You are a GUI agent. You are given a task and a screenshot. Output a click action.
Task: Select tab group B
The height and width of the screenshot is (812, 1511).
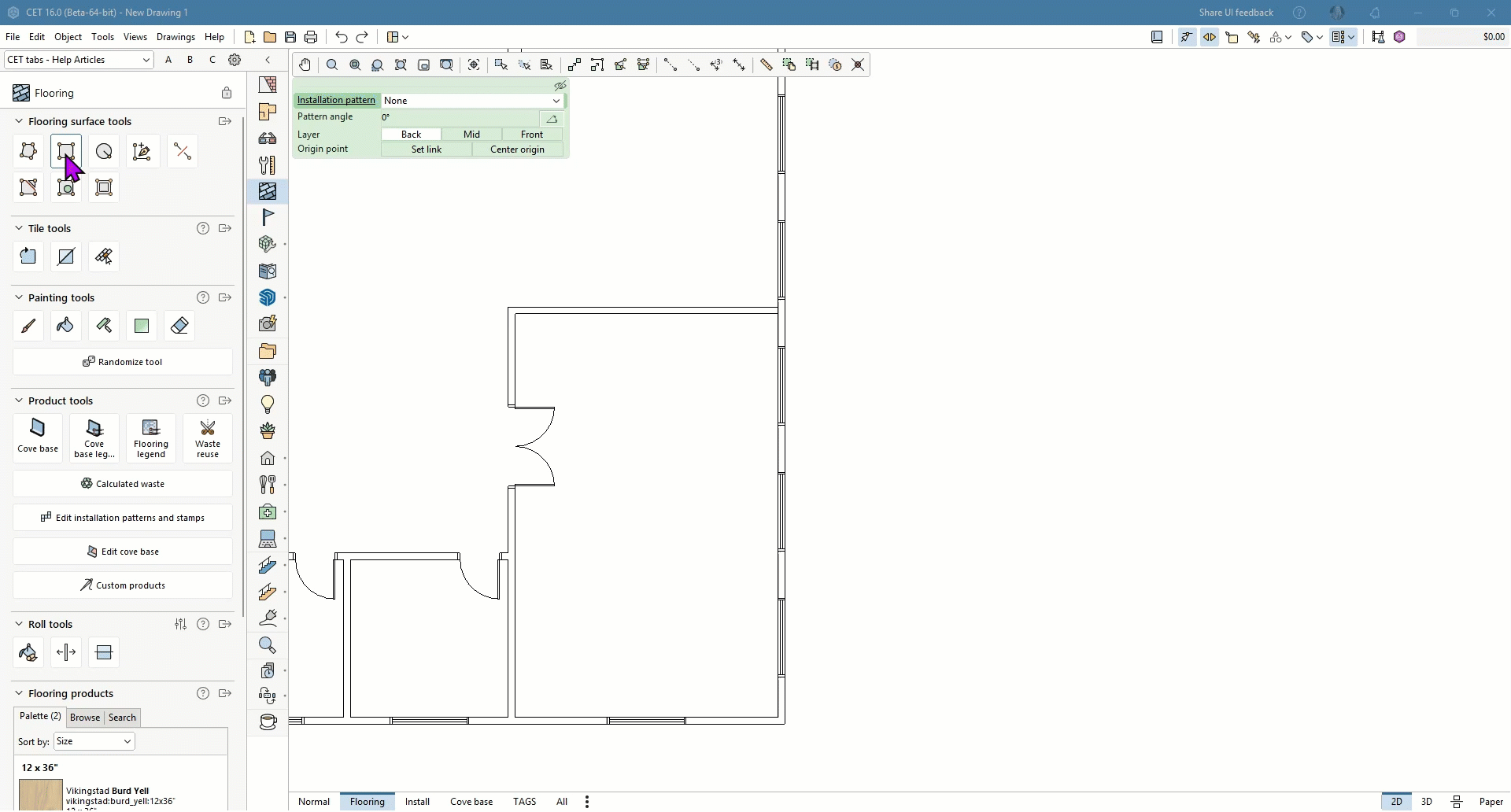coord(190,60)
